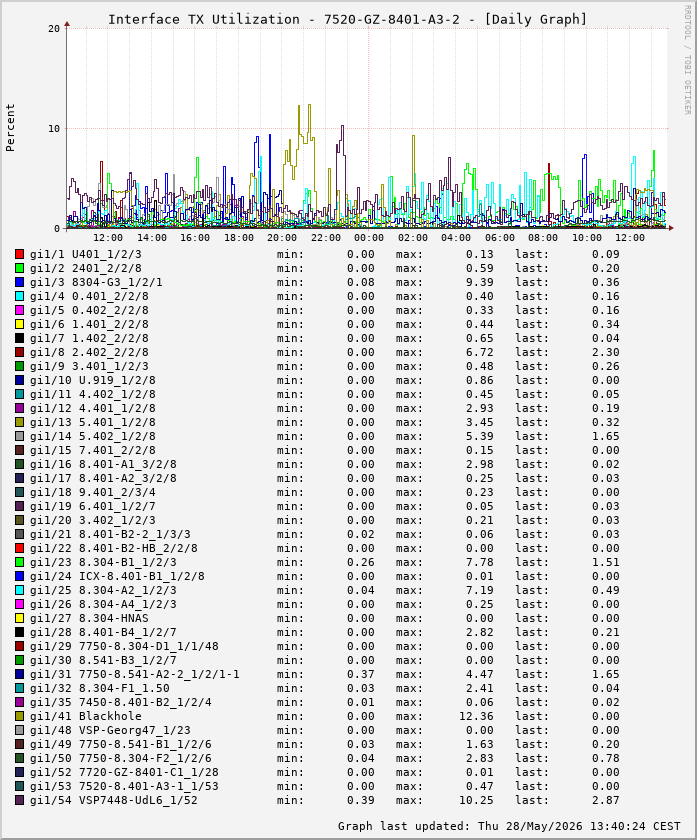Click the last value '2.30' for gi1/8
This screenshot has height=840, width=697.
click(605, 352)
